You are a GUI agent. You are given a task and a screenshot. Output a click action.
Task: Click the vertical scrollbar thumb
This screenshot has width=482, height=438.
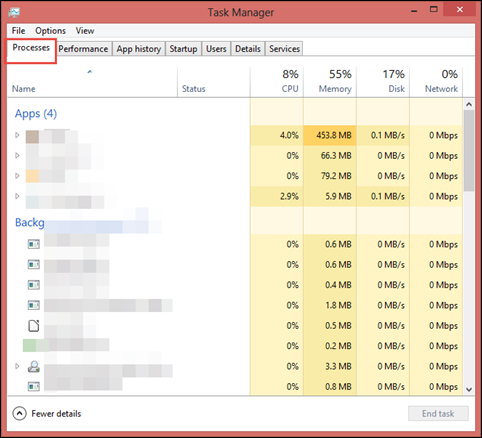click(469, 150)
